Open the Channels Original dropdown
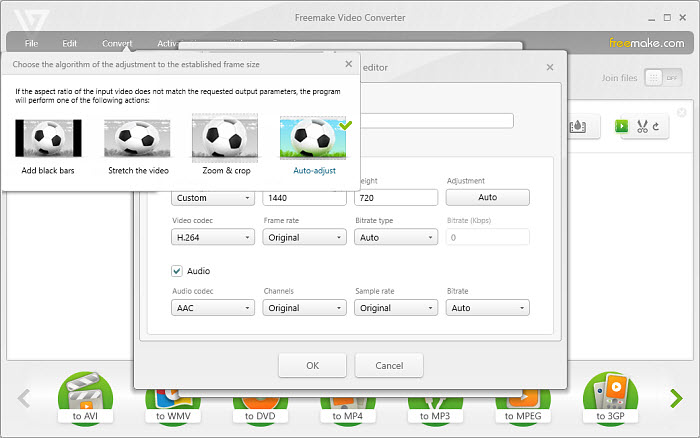700x438 pixels. tap(304, 308)
